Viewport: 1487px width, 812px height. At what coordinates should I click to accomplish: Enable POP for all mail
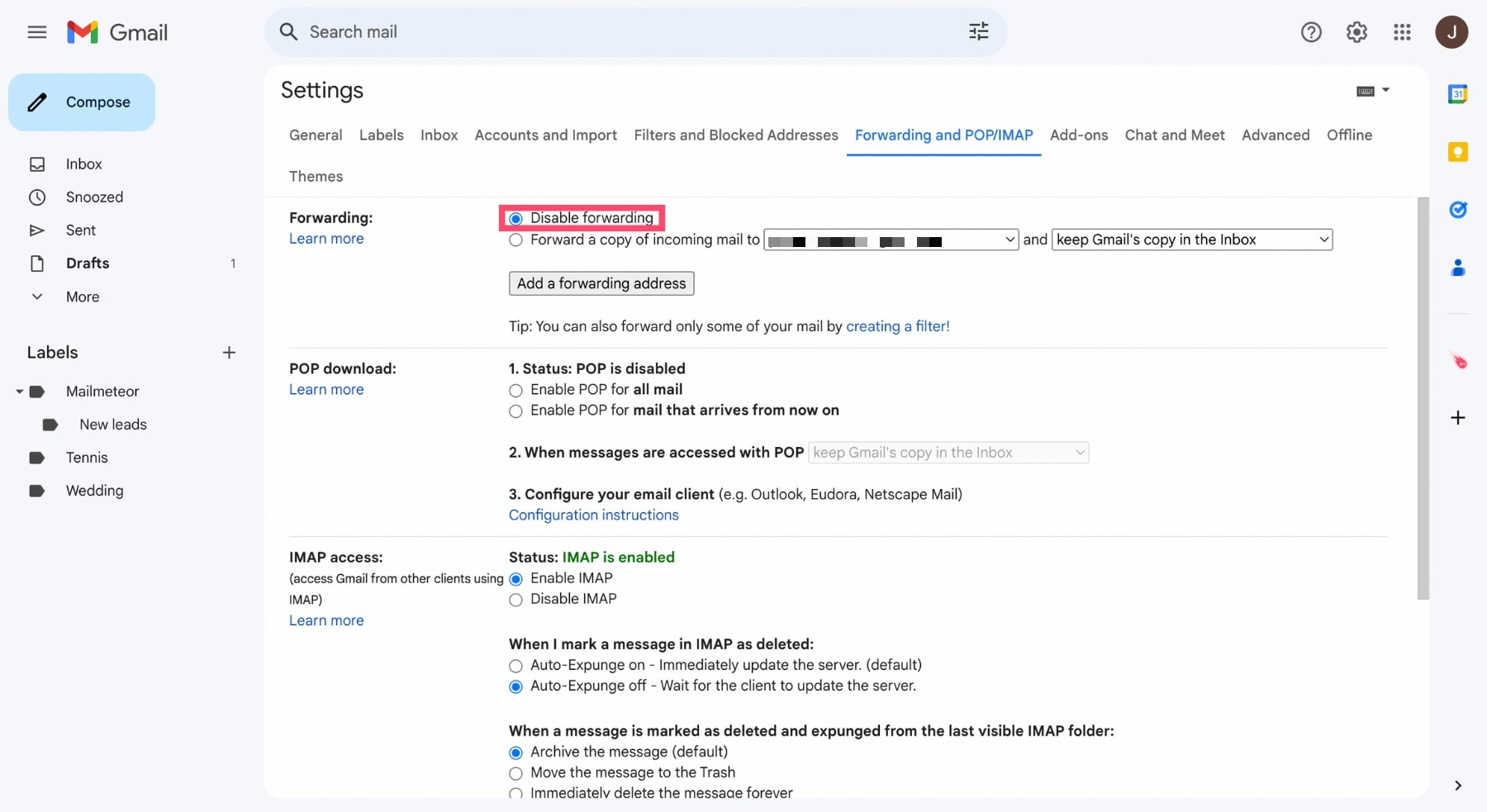pyautogui.click(x=515, y=391)
